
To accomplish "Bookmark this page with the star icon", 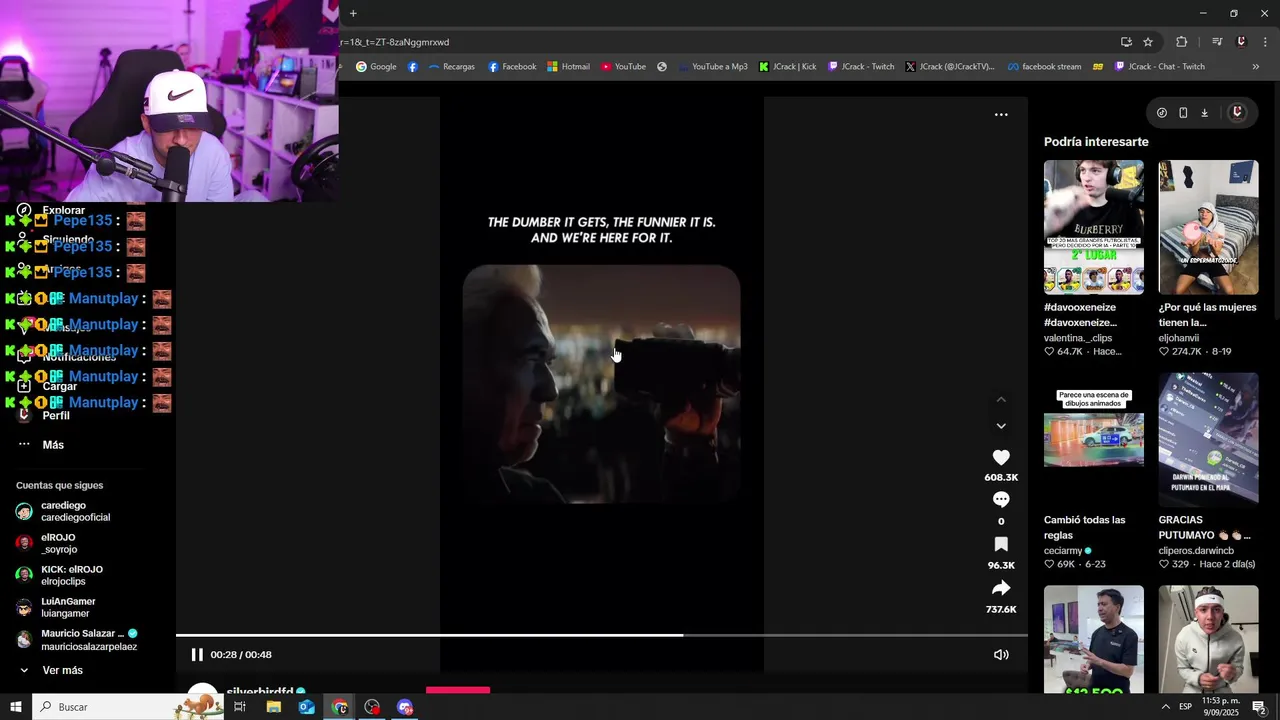I will tap(1148, 42).
